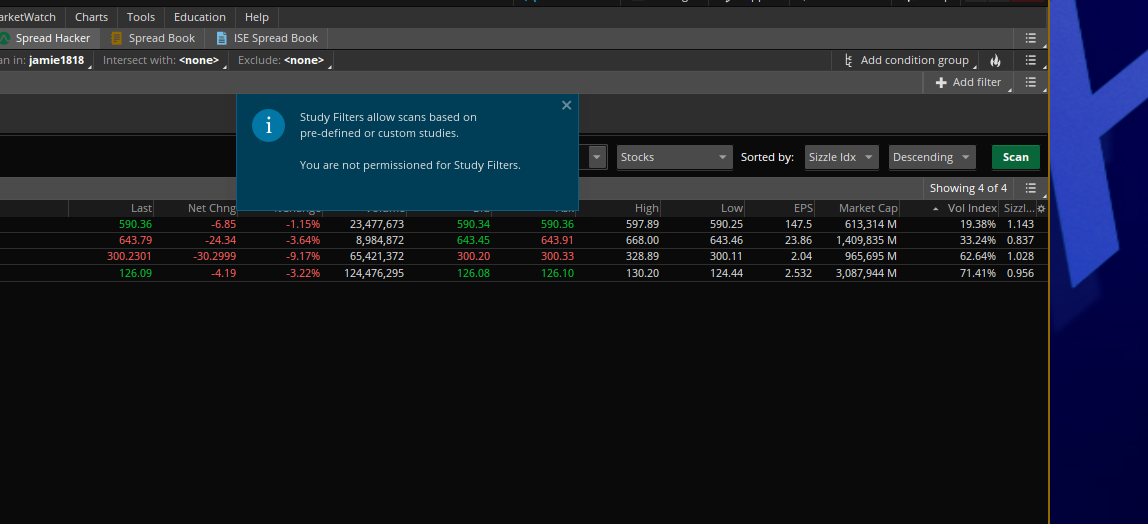Open the list menu icon in the tabs row
This screenshot has width=1148, height=524.
pyautogui.click(x=1031, y=38)
